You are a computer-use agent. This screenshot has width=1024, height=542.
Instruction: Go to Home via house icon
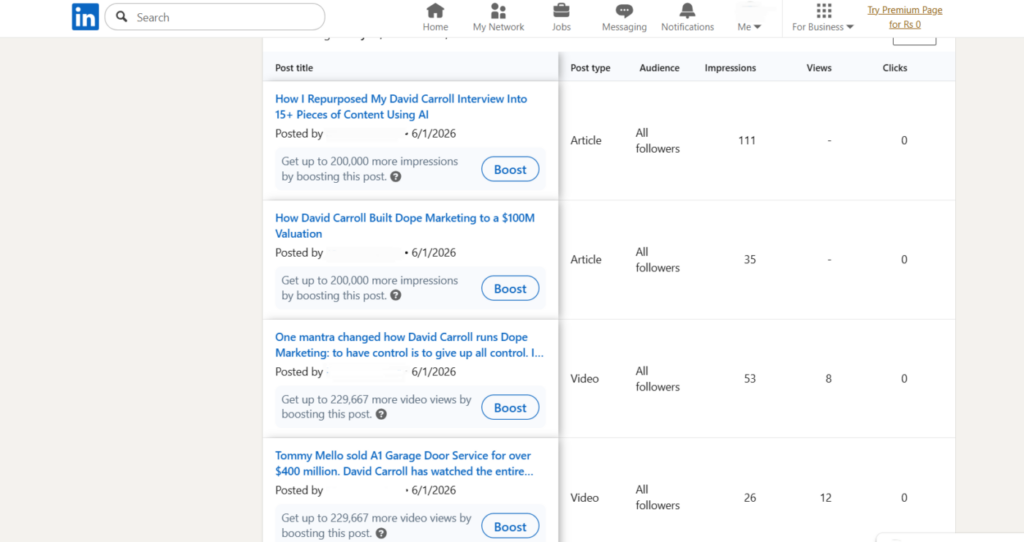pos(435,11)
